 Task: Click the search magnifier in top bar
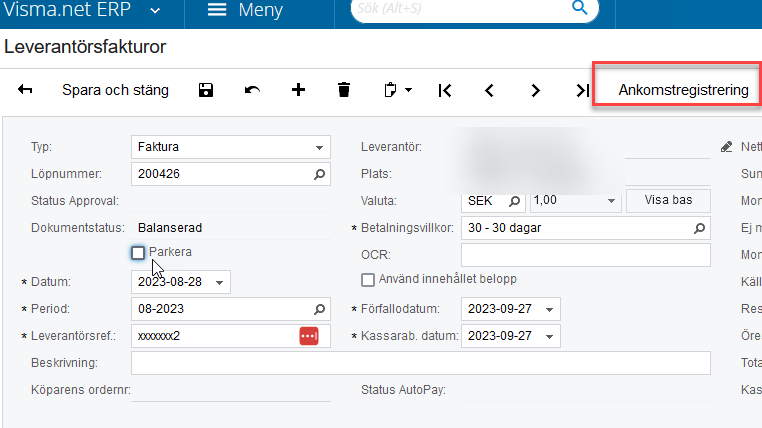(x=579, y=8)
